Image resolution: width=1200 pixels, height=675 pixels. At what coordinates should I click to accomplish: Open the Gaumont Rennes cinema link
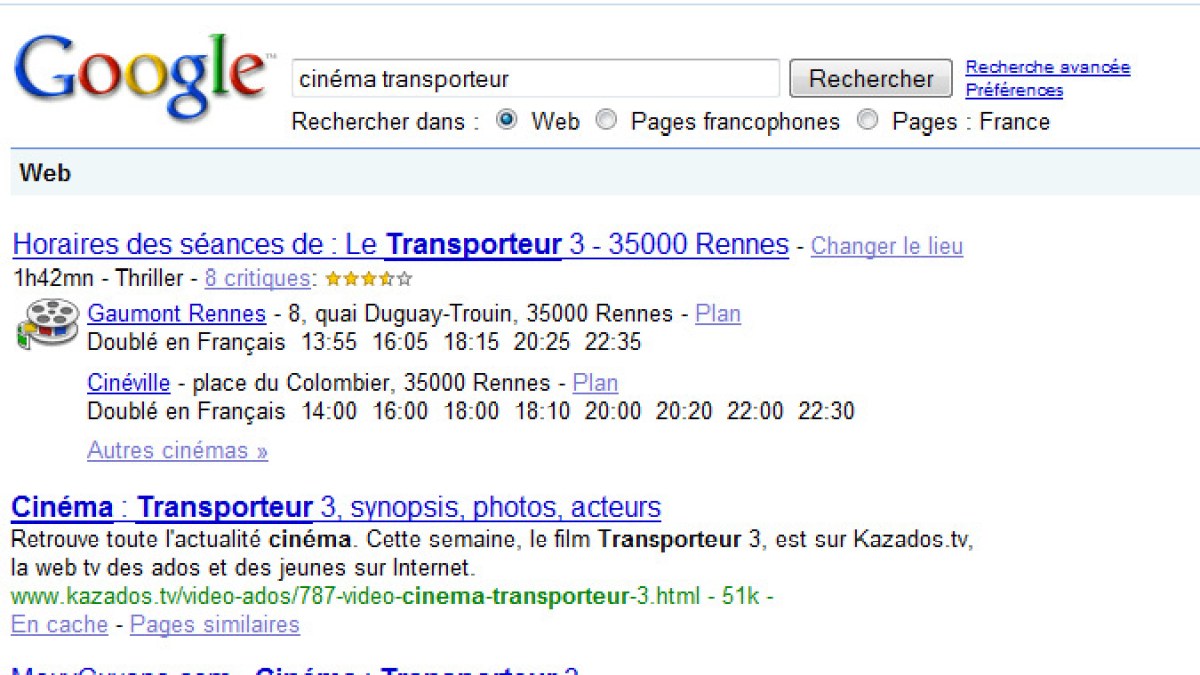[x=177, y=314]
